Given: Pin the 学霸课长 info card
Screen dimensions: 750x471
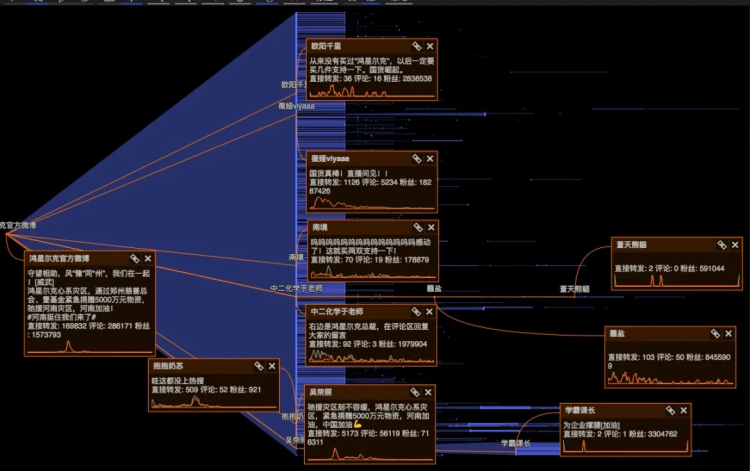Looking at the screenshot, I should point(671,410).
